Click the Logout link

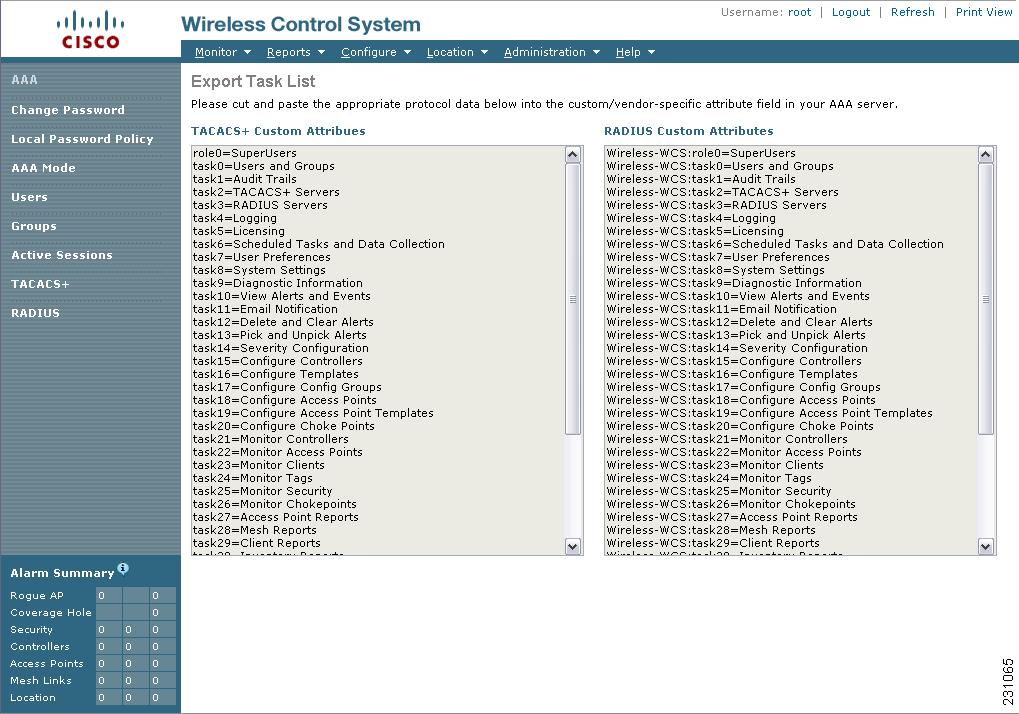coord(851,12)
